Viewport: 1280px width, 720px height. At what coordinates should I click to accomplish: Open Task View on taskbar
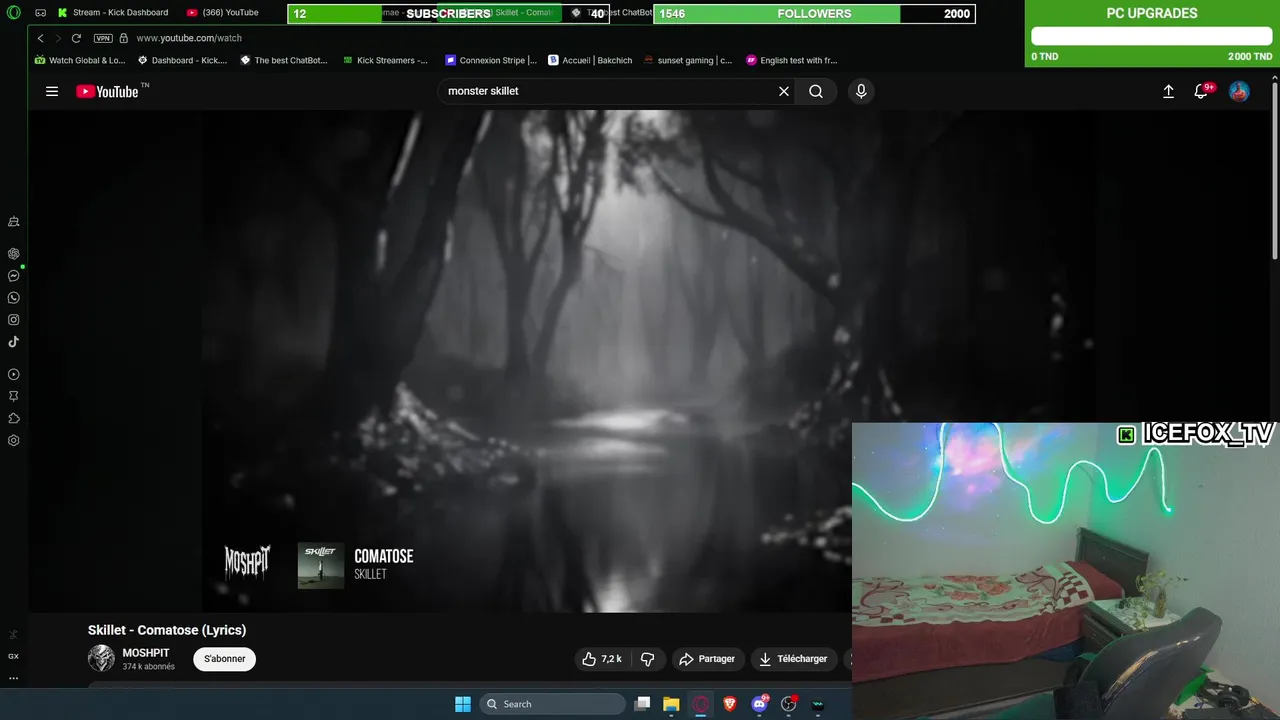(x=643, y=704)
